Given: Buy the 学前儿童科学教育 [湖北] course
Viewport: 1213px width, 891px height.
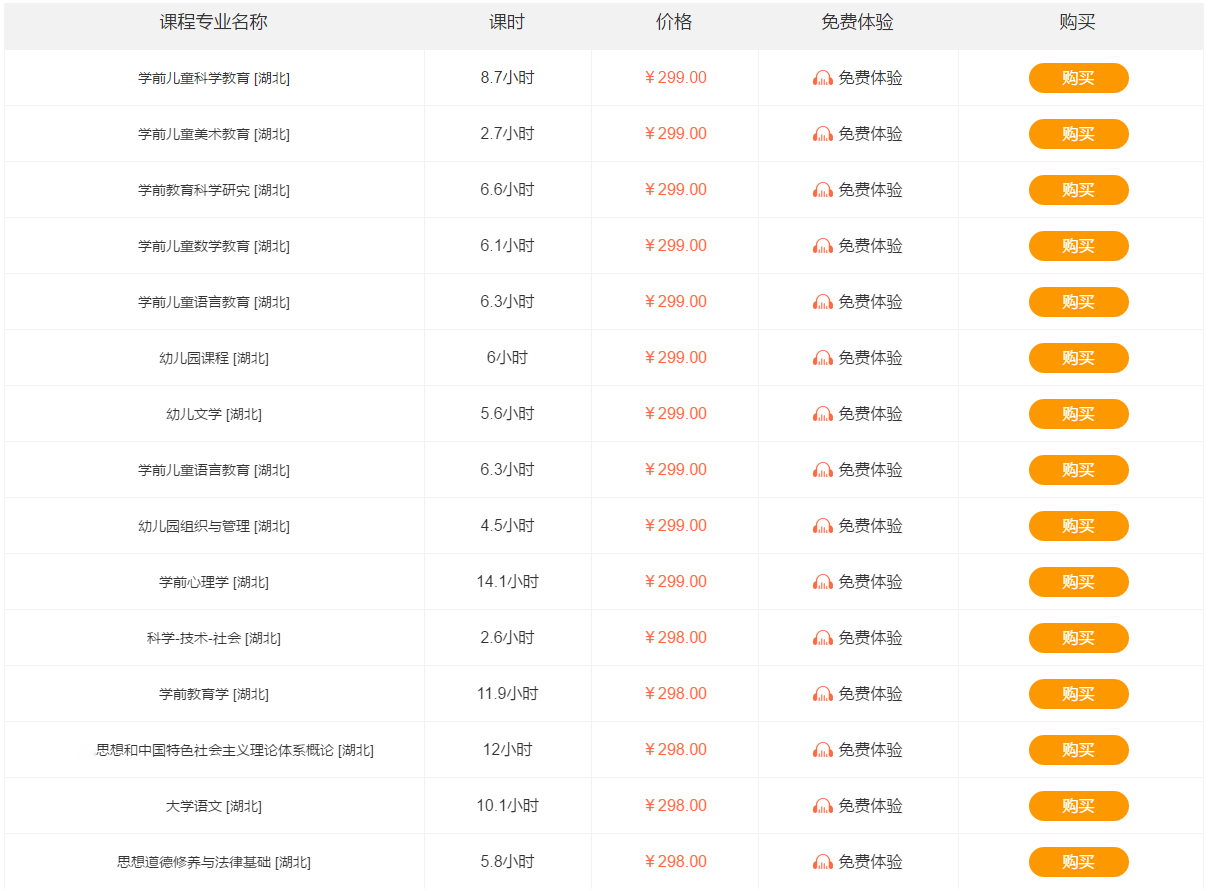Looking at the screenshot, I should [1078, 78].
